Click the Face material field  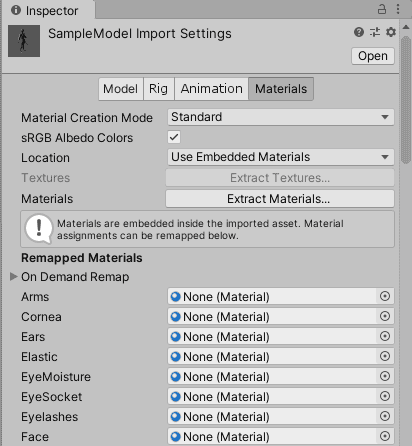281,436
